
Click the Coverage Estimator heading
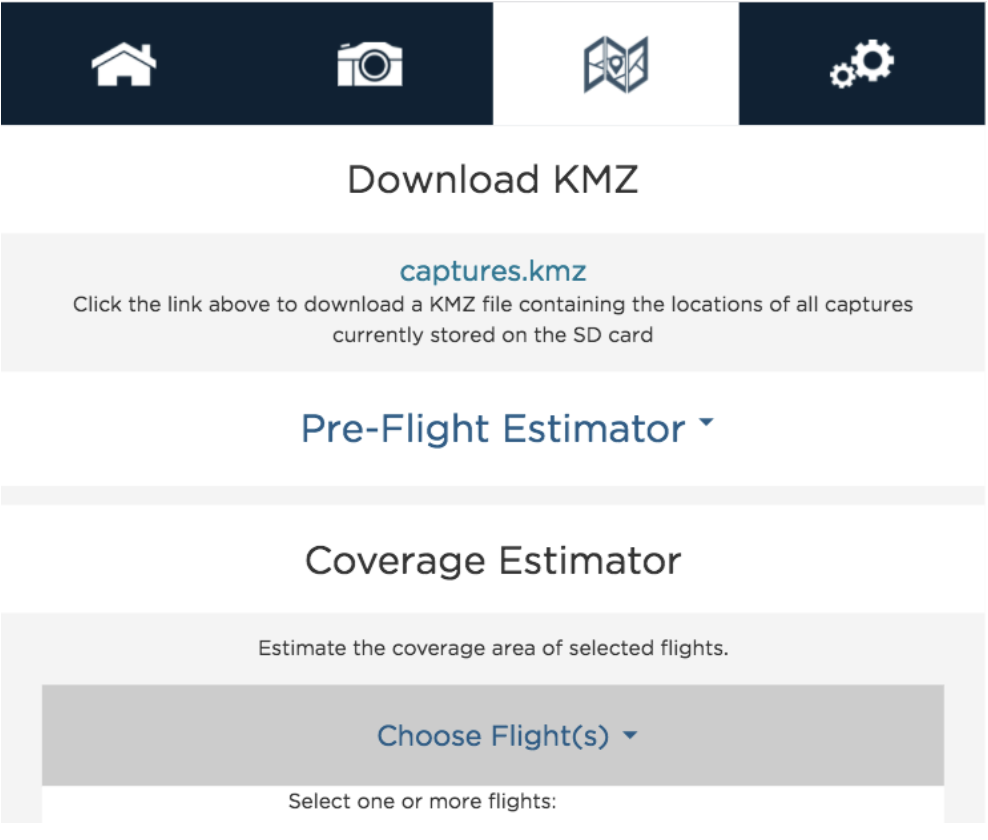(493, 561)
